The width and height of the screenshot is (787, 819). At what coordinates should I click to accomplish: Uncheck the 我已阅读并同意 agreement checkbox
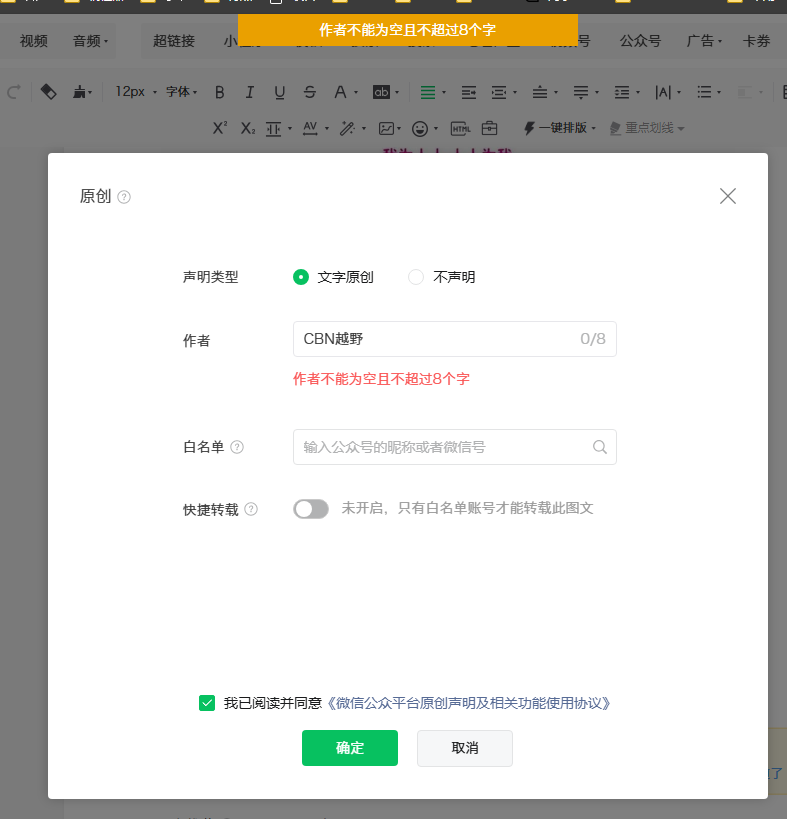pyautogui.click(x=207, y=703)
